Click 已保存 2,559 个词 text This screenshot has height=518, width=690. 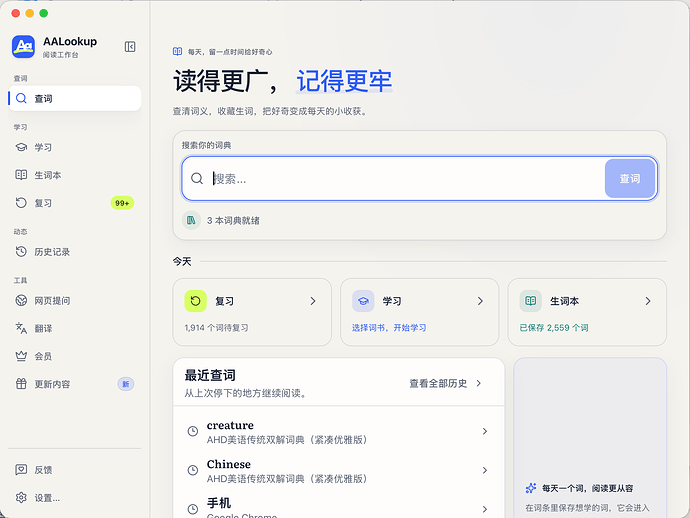[554, 328]
